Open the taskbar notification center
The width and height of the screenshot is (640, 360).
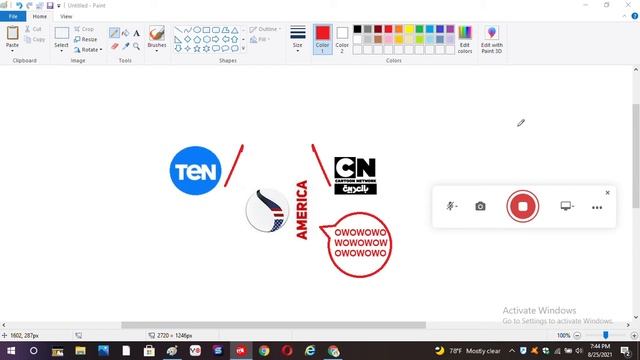tap(625, 351)
